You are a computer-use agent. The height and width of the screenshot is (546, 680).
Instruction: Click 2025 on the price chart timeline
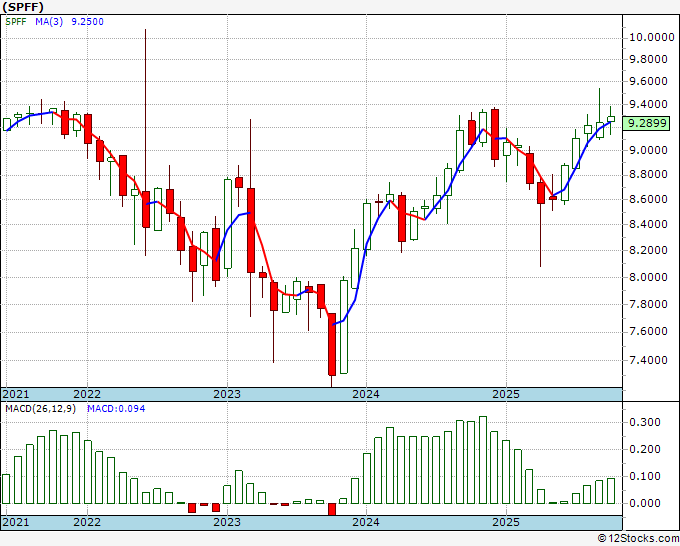(506, 394)
